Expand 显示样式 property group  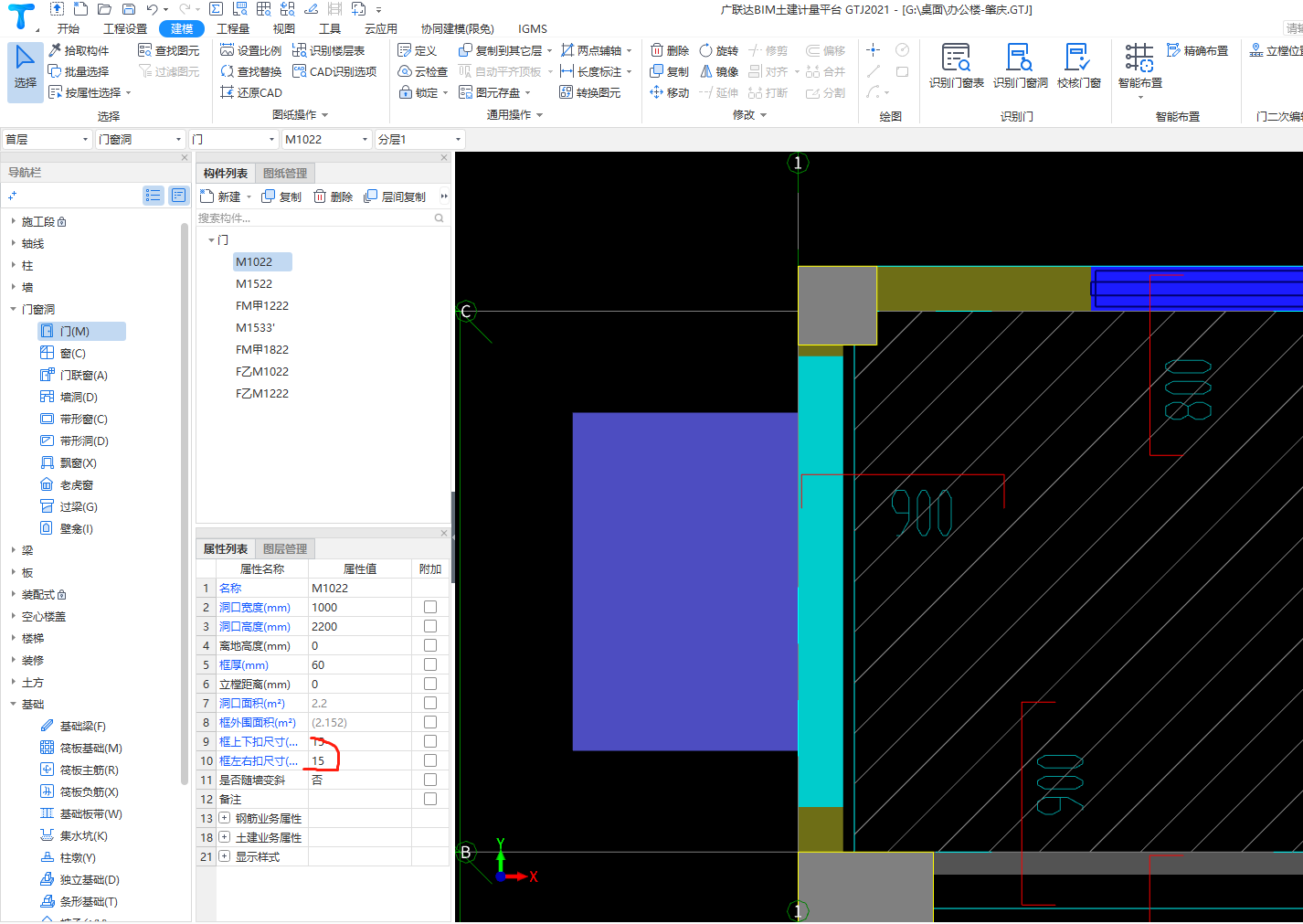(225, 856)
